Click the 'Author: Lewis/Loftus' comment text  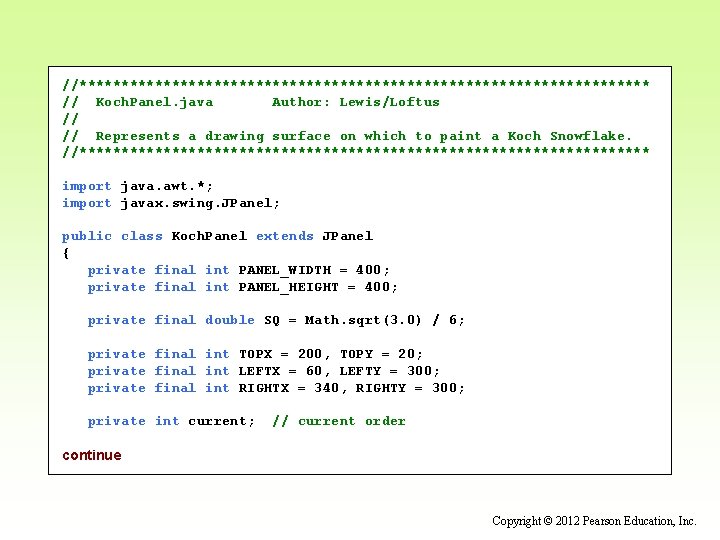355,102
